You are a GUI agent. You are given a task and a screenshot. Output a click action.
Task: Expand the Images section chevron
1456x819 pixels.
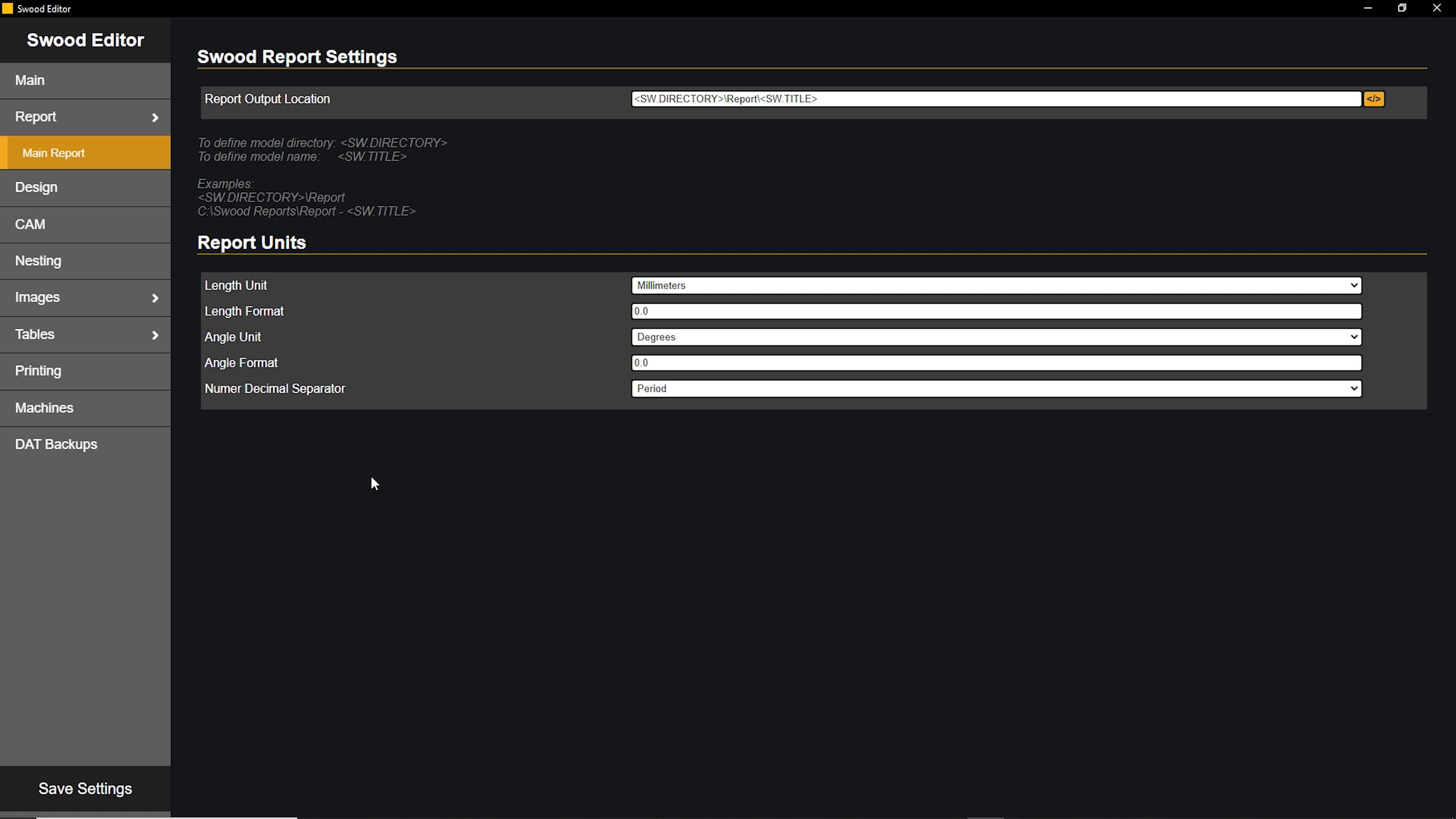tap(155, 298)
